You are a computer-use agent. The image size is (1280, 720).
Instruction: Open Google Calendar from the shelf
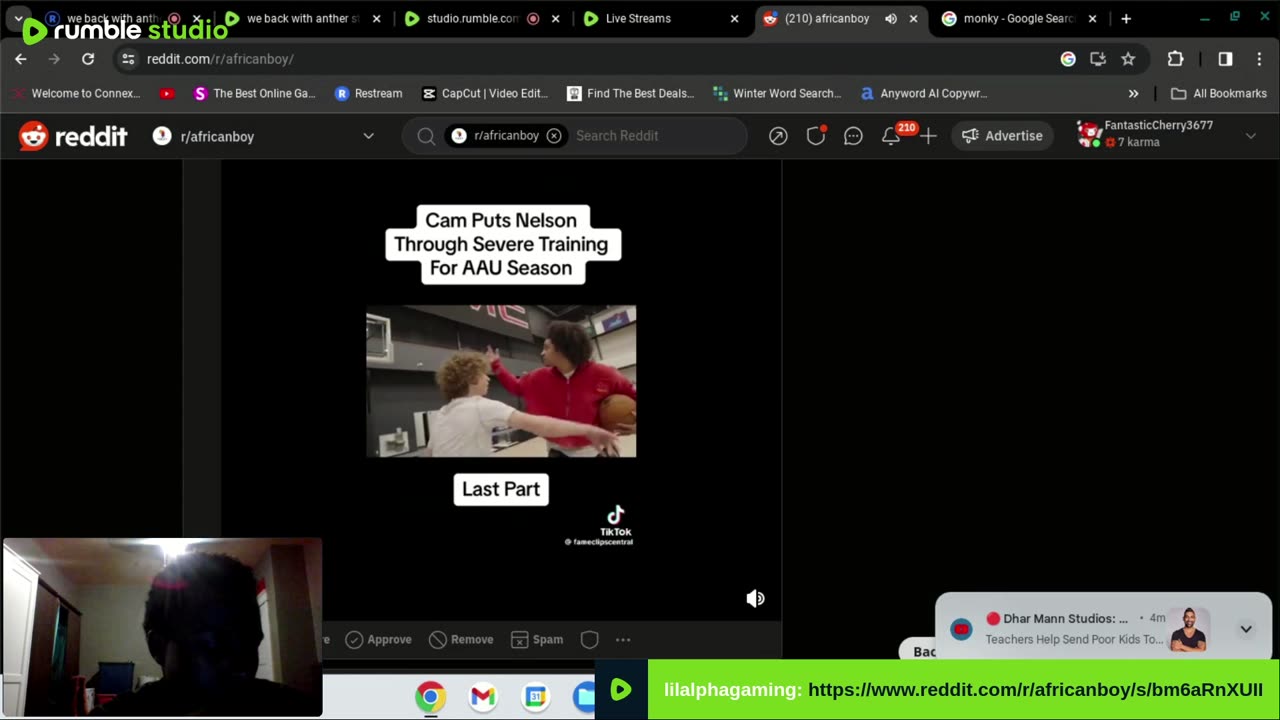tap(536, 696)
